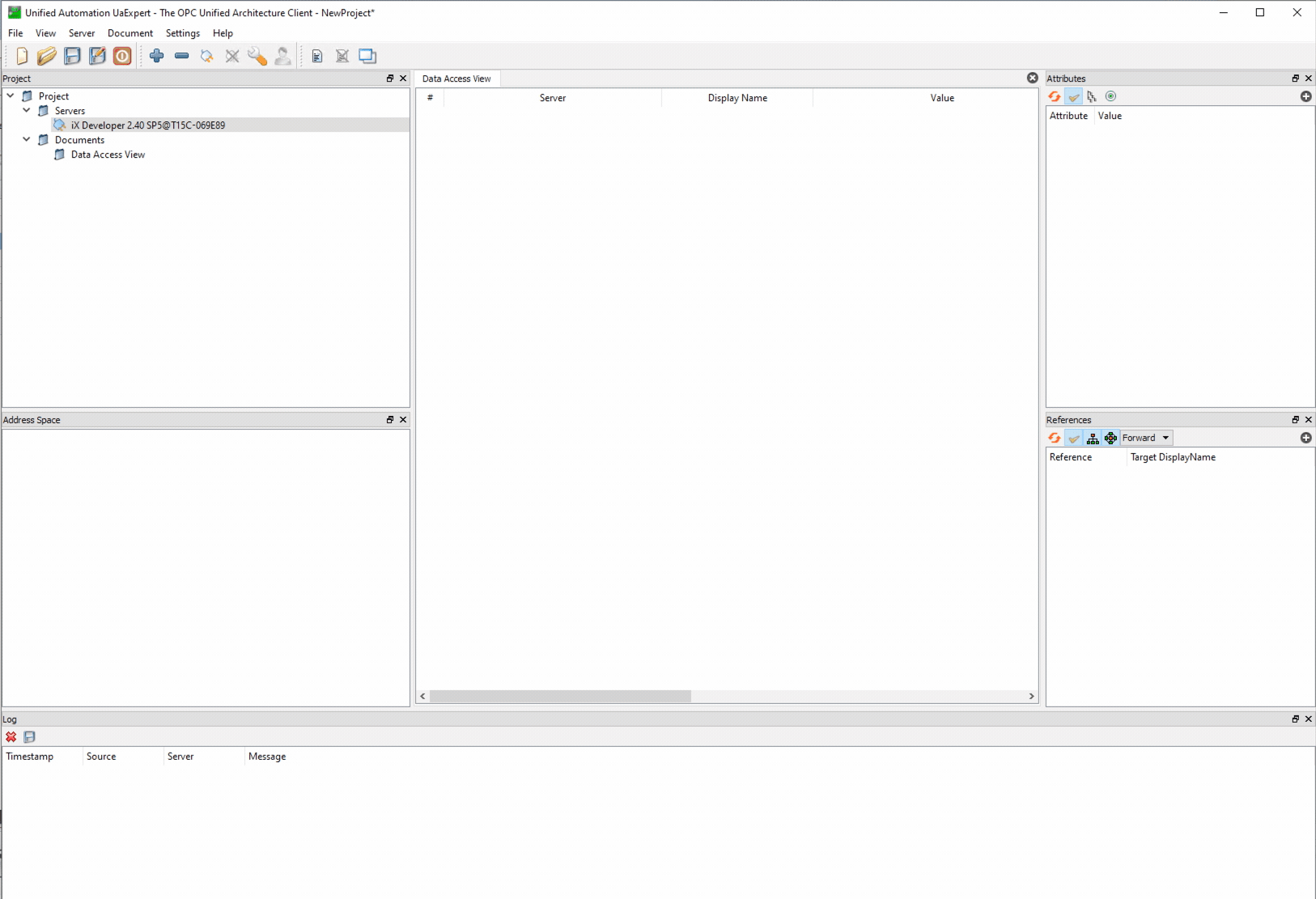Image resolution: width=1316 pixels, height=899 pixels.
Task: Save the Log using disk icon
Action: coord(29,736)
